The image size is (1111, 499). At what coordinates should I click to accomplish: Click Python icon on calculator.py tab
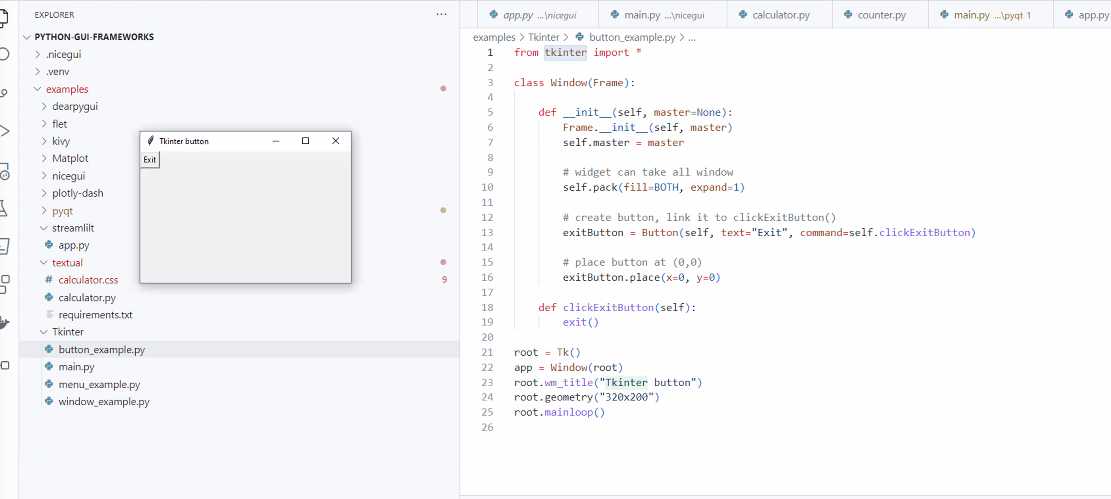743,14
